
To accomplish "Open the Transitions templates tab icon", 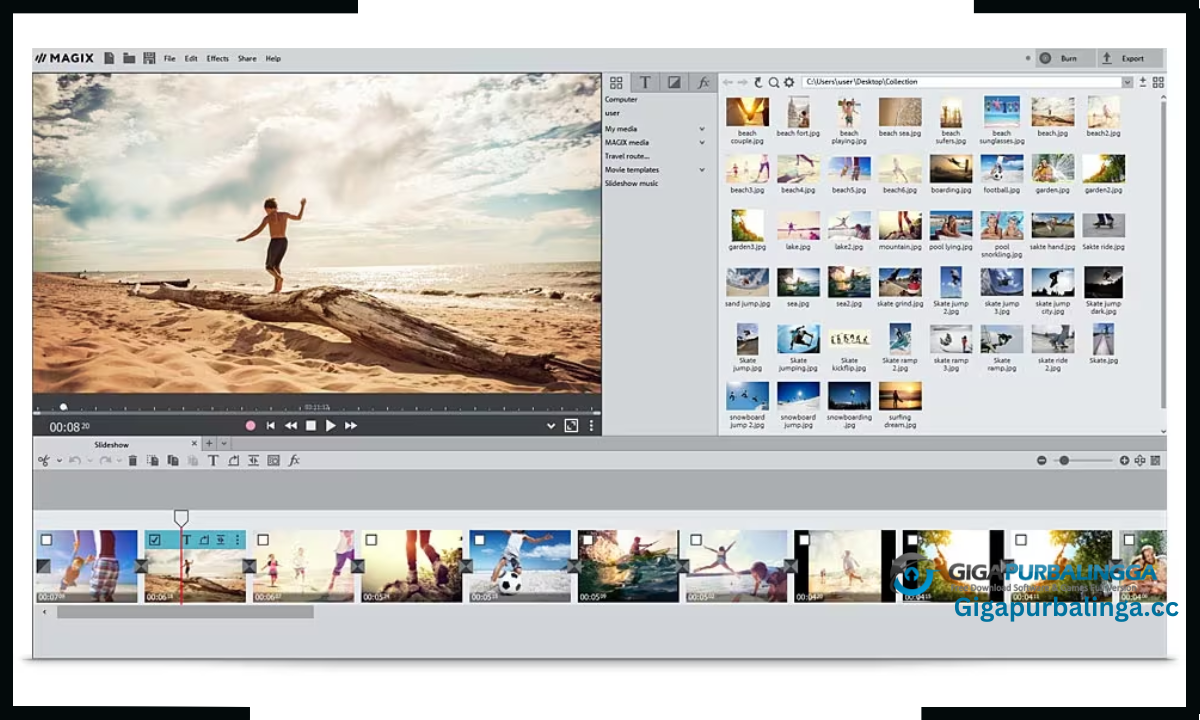I will tap(674, 83).
